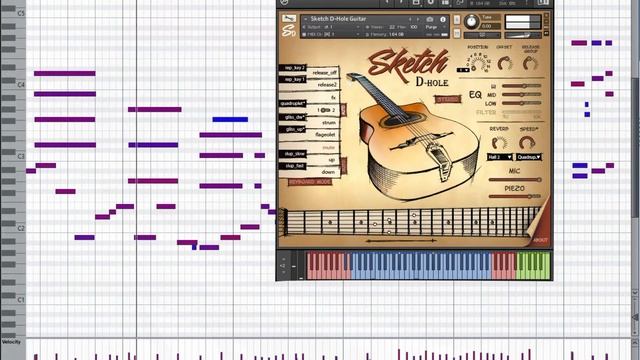Toggle the Stereo button
The image size is (640, 360).
(x=448, y=99)
